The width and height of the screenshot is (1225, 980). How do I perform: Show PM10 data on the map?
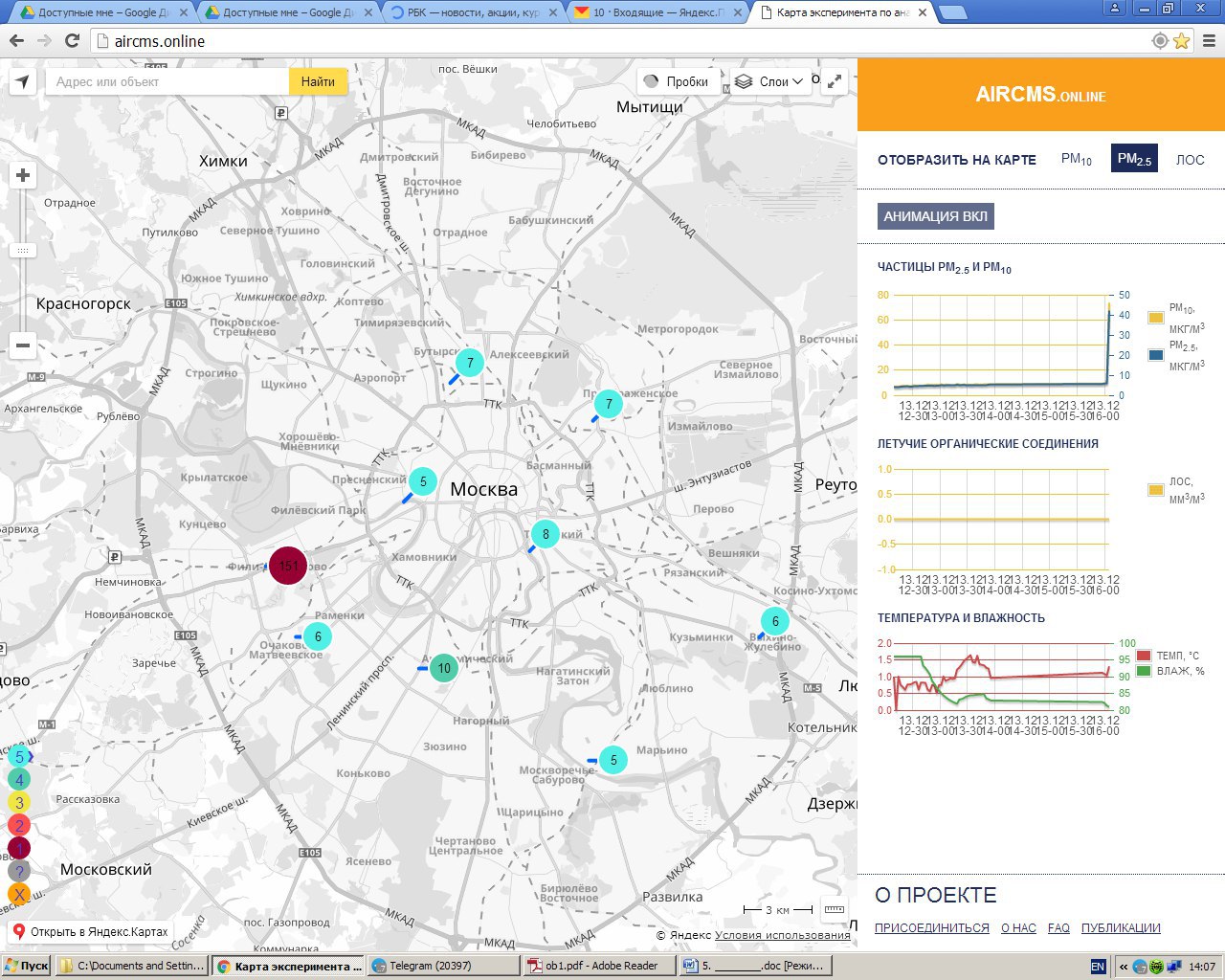point(1077,159)
